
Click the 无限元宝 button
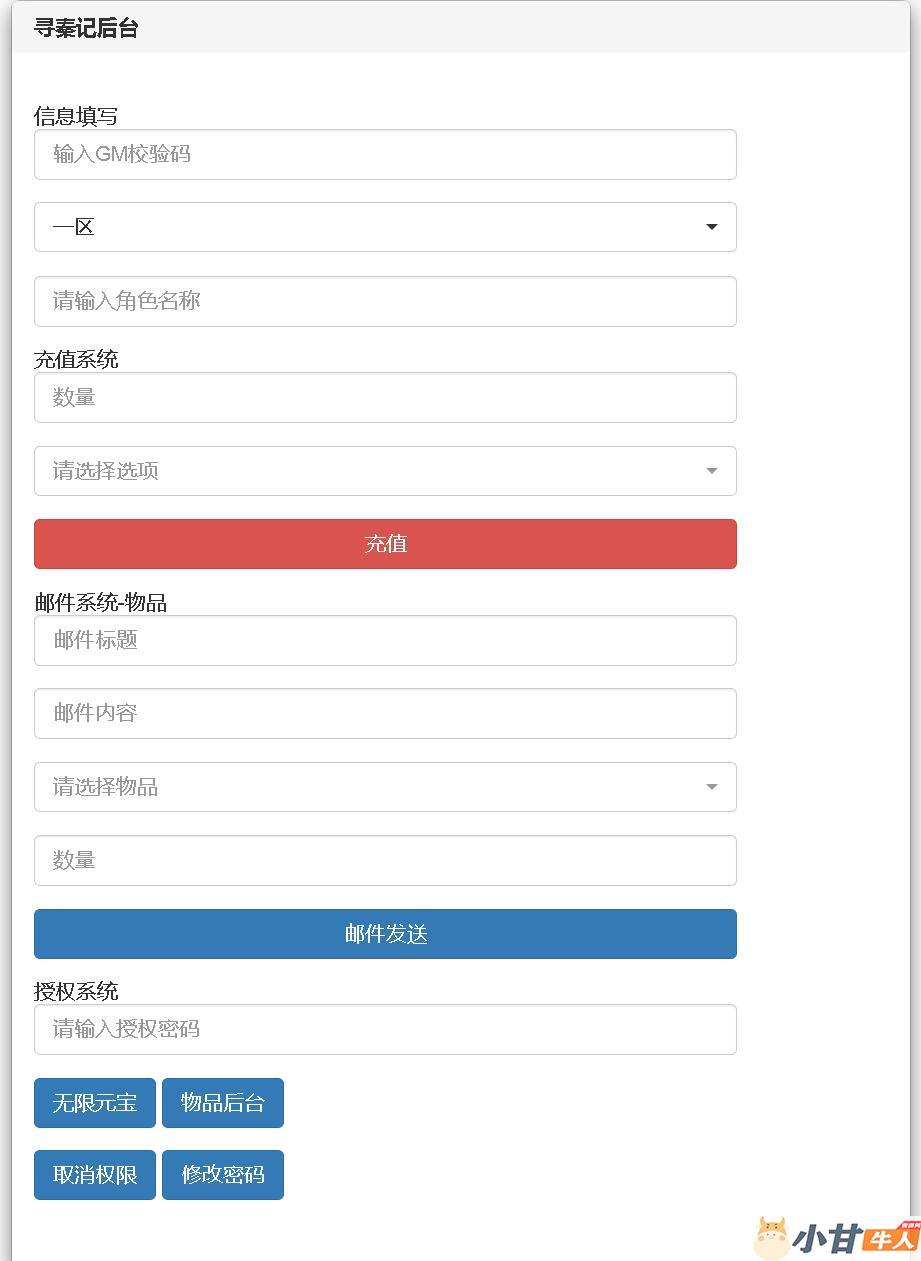click(x=95, y=1103)
